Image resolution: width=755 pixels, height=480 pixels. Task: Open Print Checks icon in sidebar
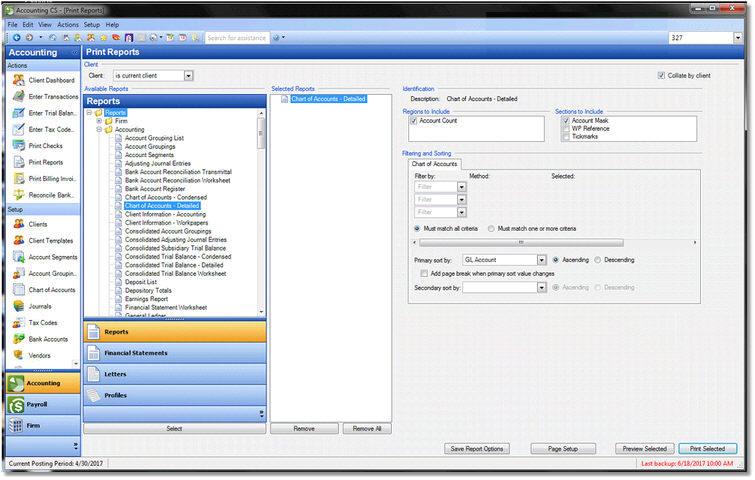(x=19, y=145)
